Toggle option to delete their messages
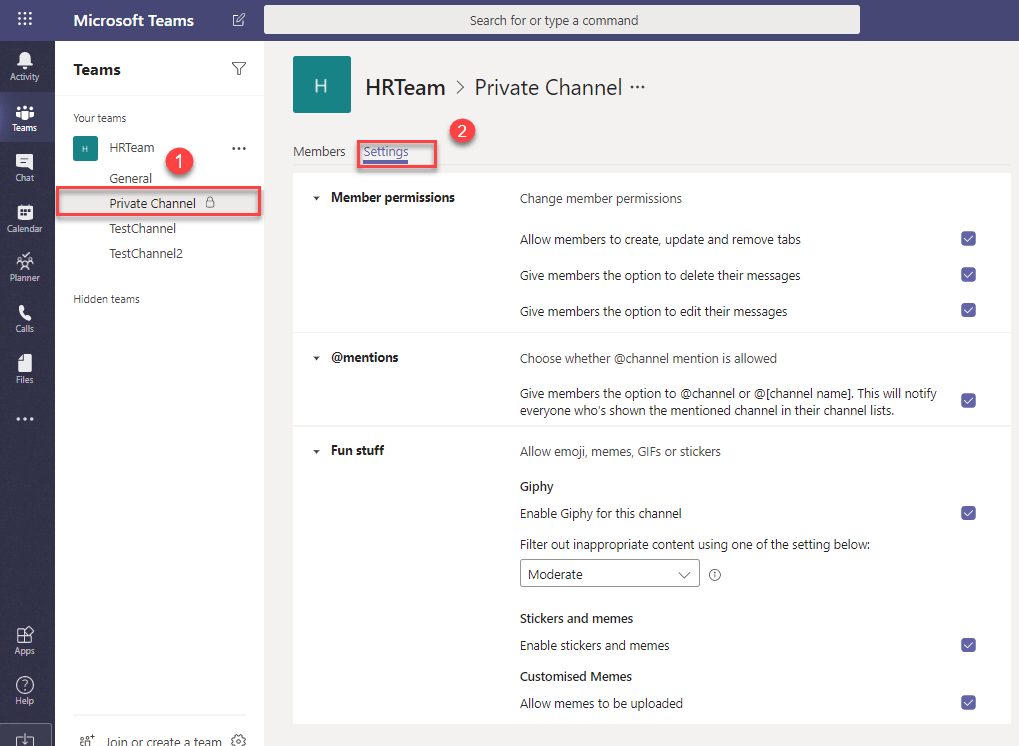Screen dimensions: 1019x746 click(967, 275)
